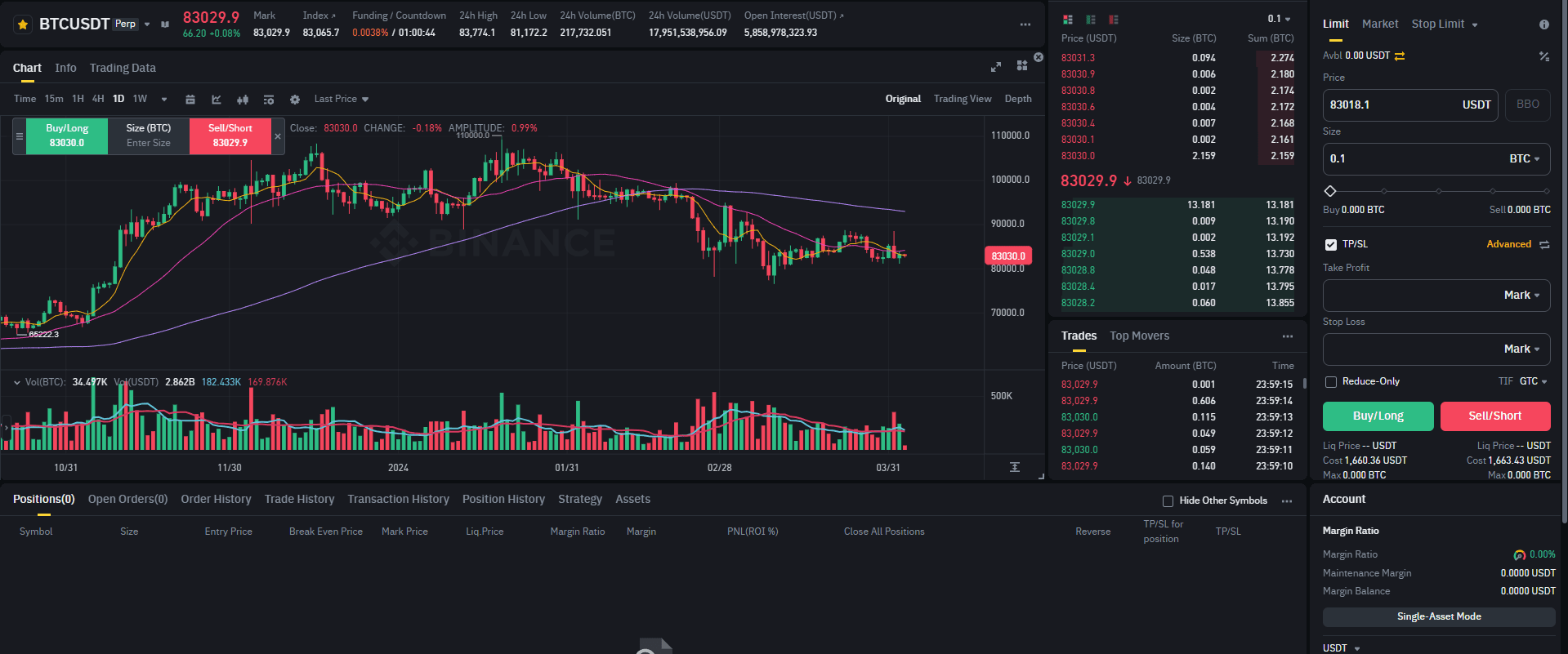Open the Take Profit Mark dropdown
1568x654 pixels.
coord(1522,296)
